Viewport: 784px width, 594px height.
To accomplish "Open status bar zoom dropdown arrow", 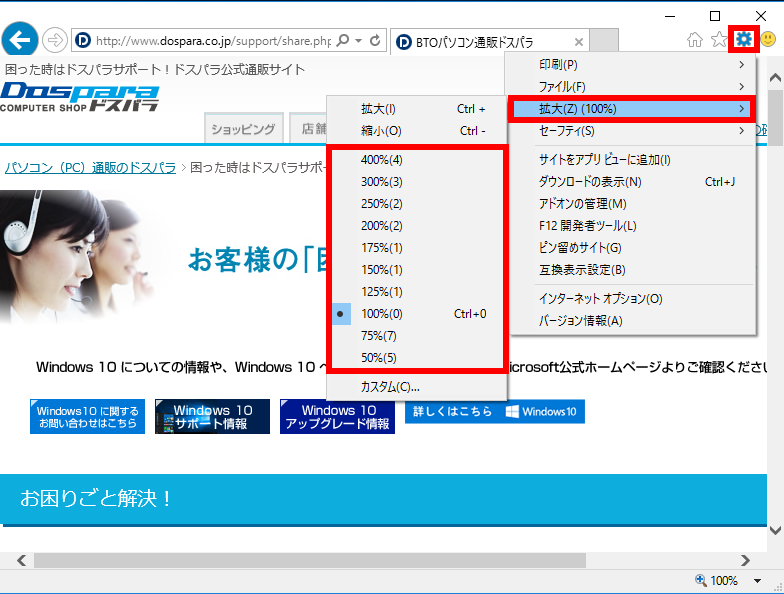I will [x=758, y=580].
